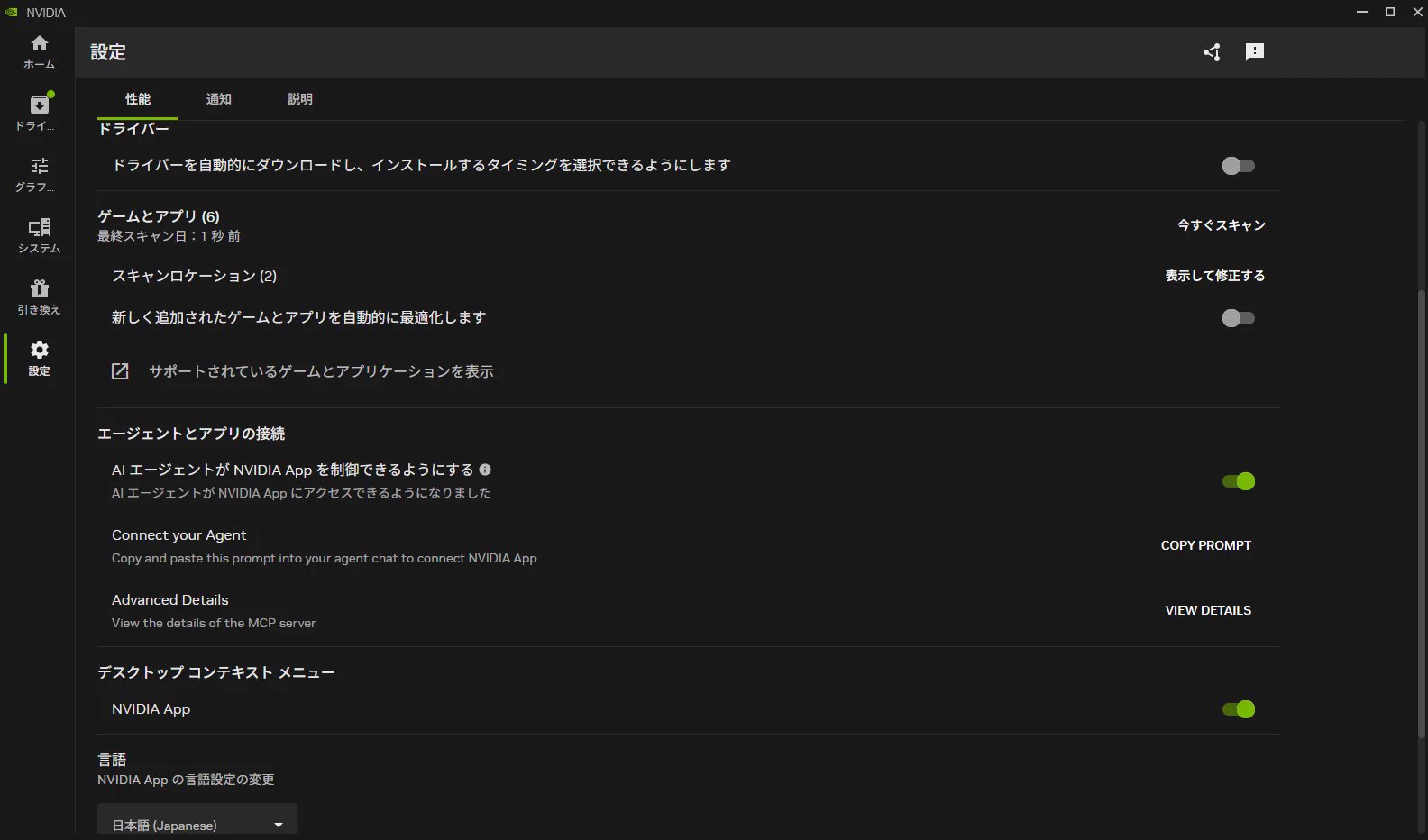Switch to the 説明 tab
This screenshot has height=840, width=1428.
(300, 99)
